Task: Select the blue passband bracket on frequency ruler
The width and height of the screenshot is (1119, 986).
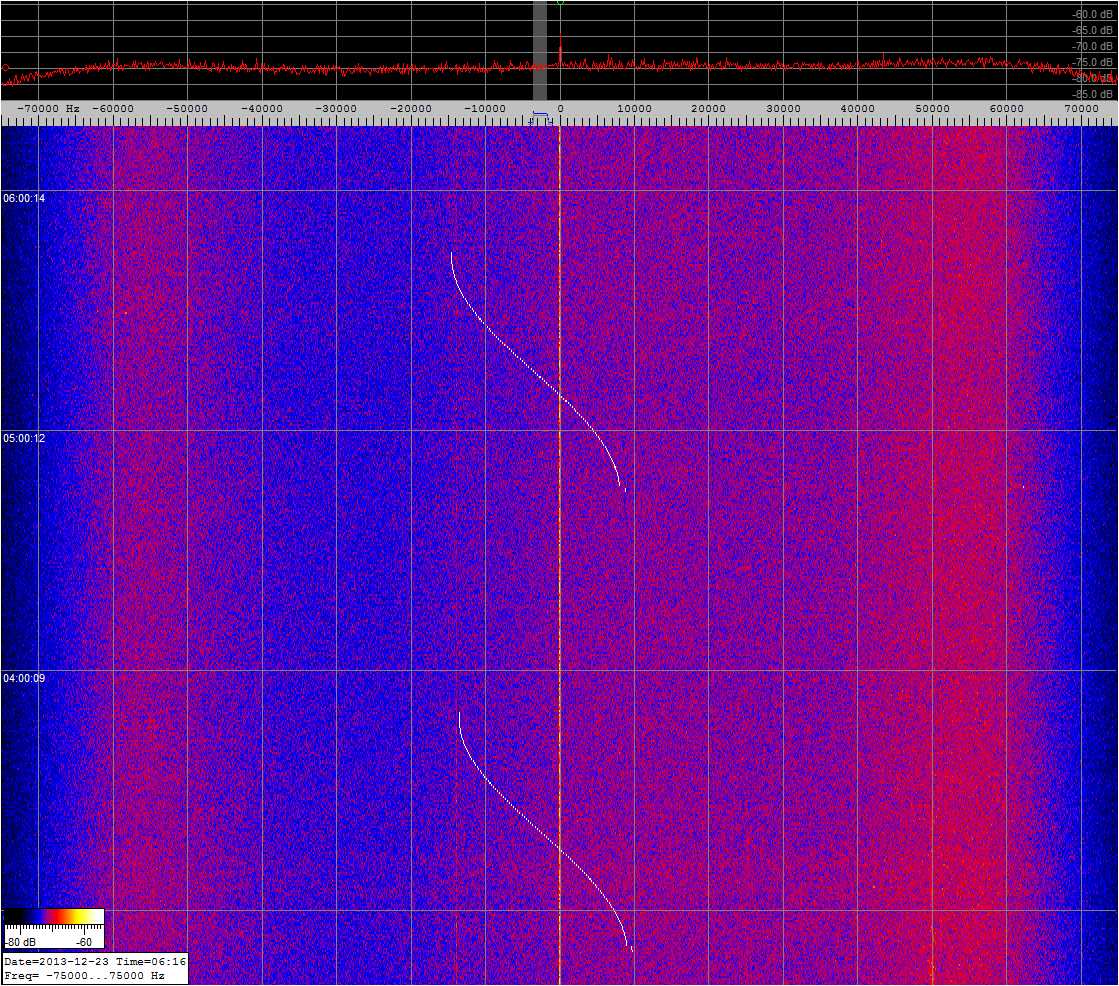Action: tap(540, 118)
